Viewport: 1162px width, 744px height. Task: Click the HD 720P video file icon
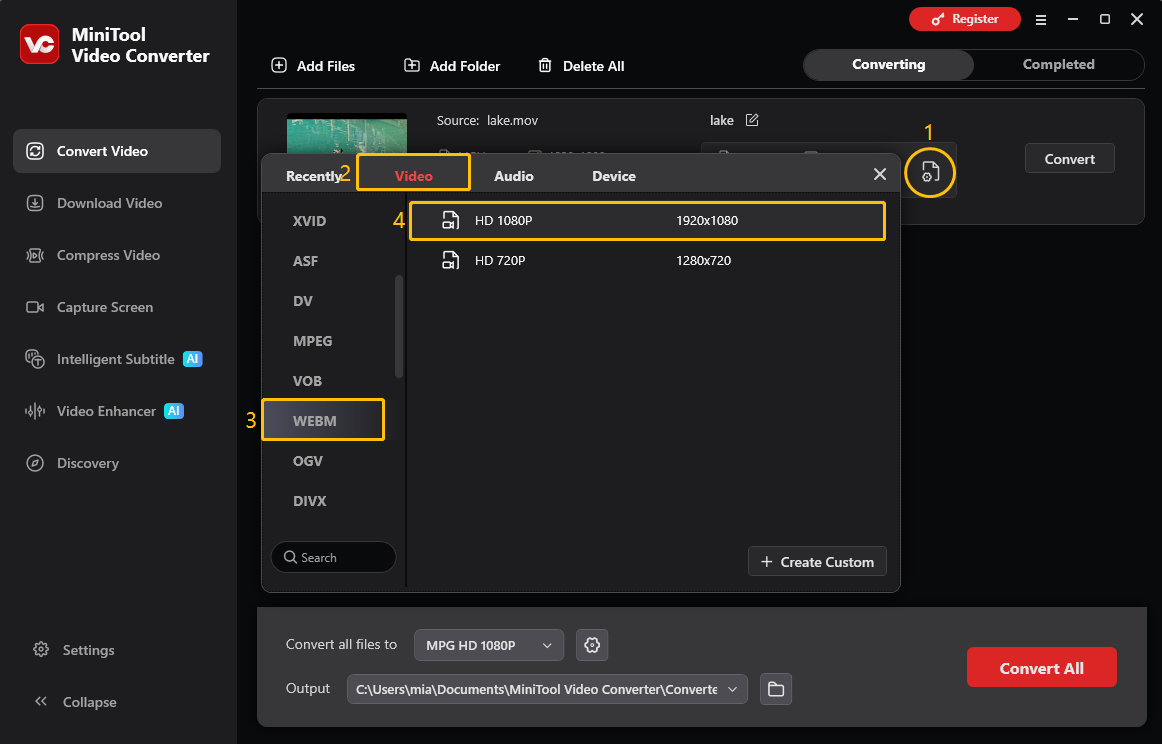coord(451,261)
